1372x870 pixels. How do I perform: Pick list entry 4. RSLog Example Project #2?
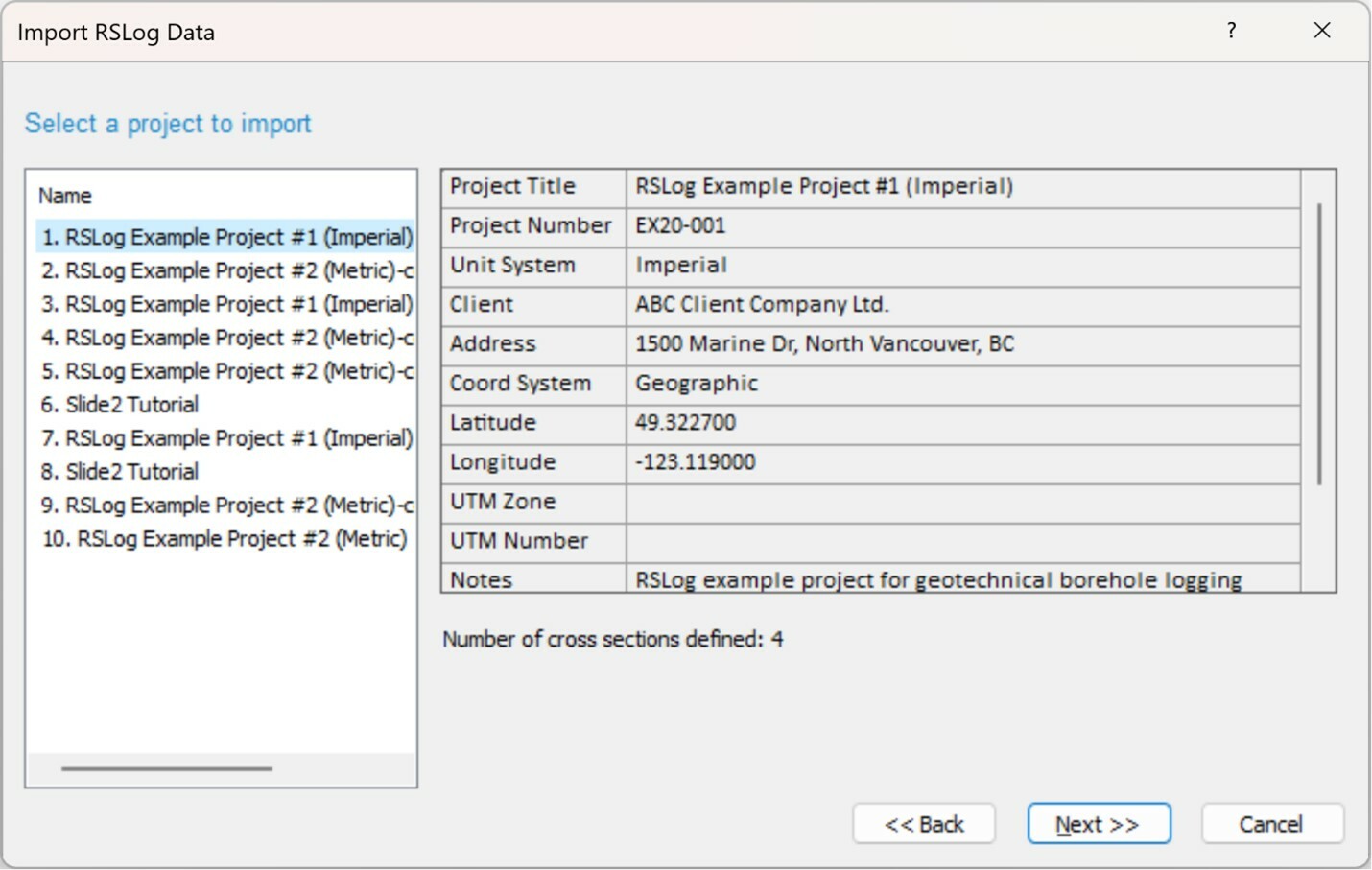pos(225,338)
